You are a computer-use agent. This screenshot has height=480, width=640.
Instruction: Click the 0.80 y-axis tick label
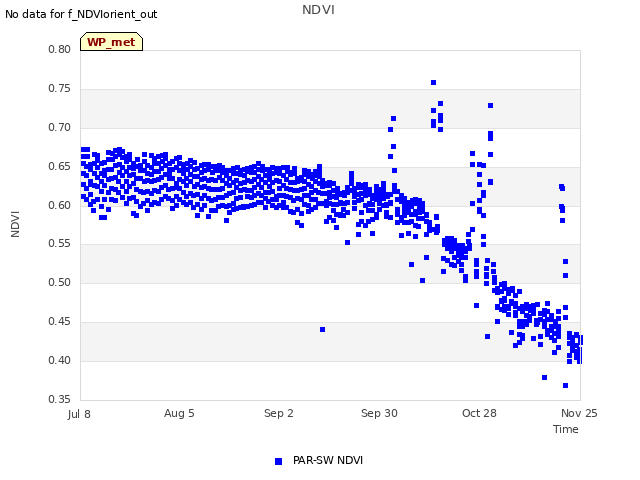60,49
